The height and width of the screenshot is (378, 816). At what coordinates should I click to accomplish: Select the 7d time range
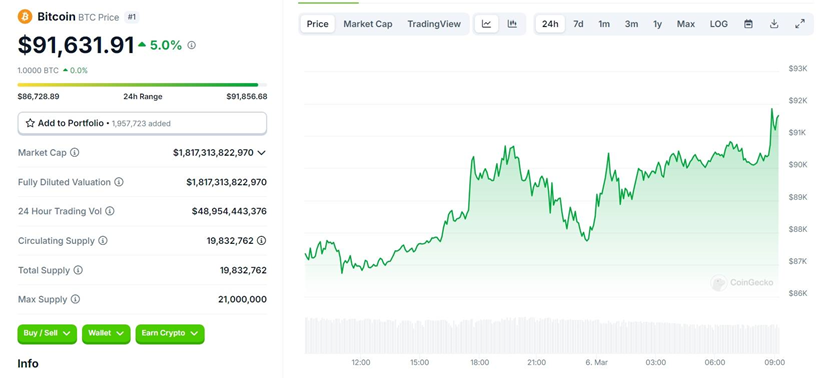coord(578,24)
